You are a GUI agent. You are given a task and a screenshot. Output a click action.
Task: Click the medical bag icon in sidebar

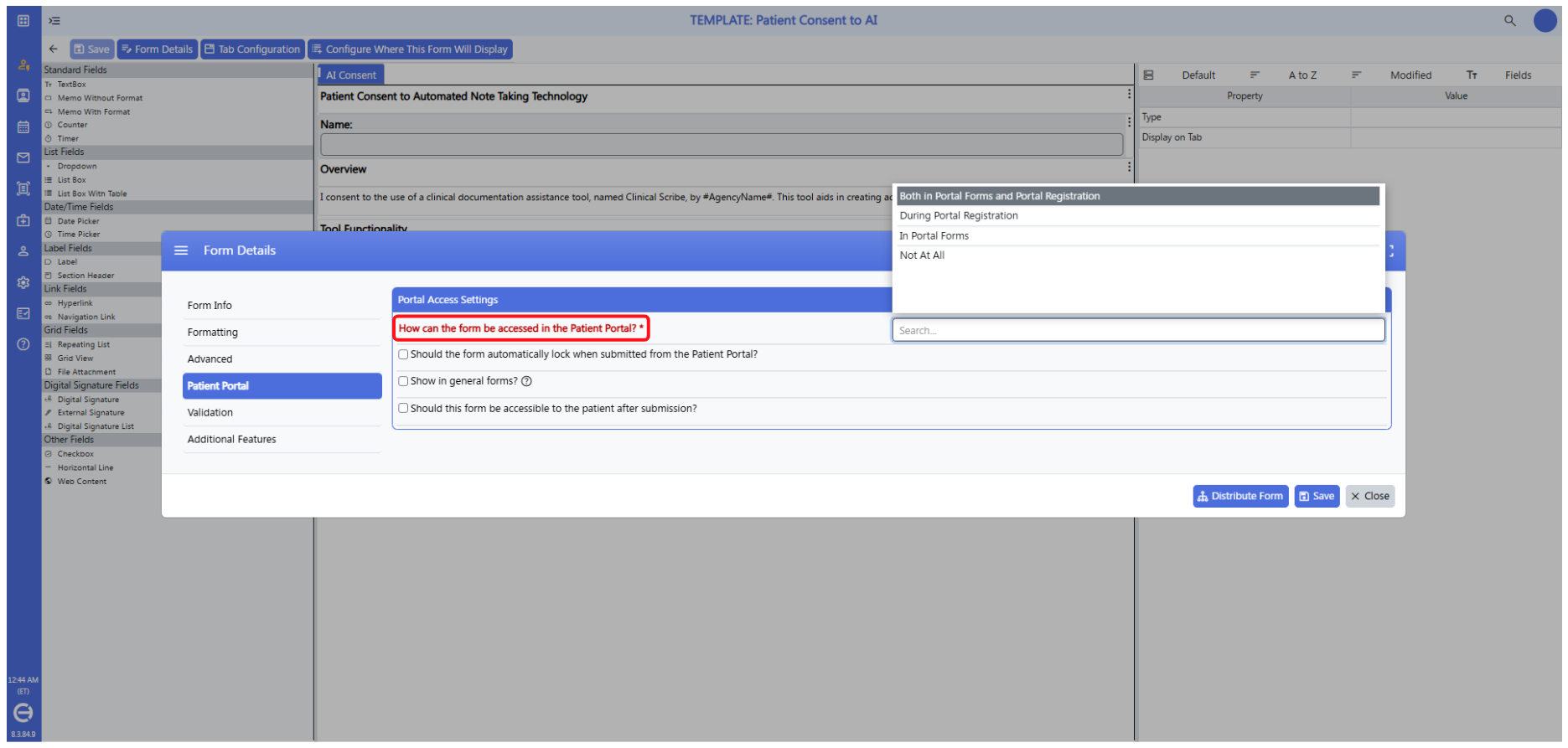pos(23,220)
